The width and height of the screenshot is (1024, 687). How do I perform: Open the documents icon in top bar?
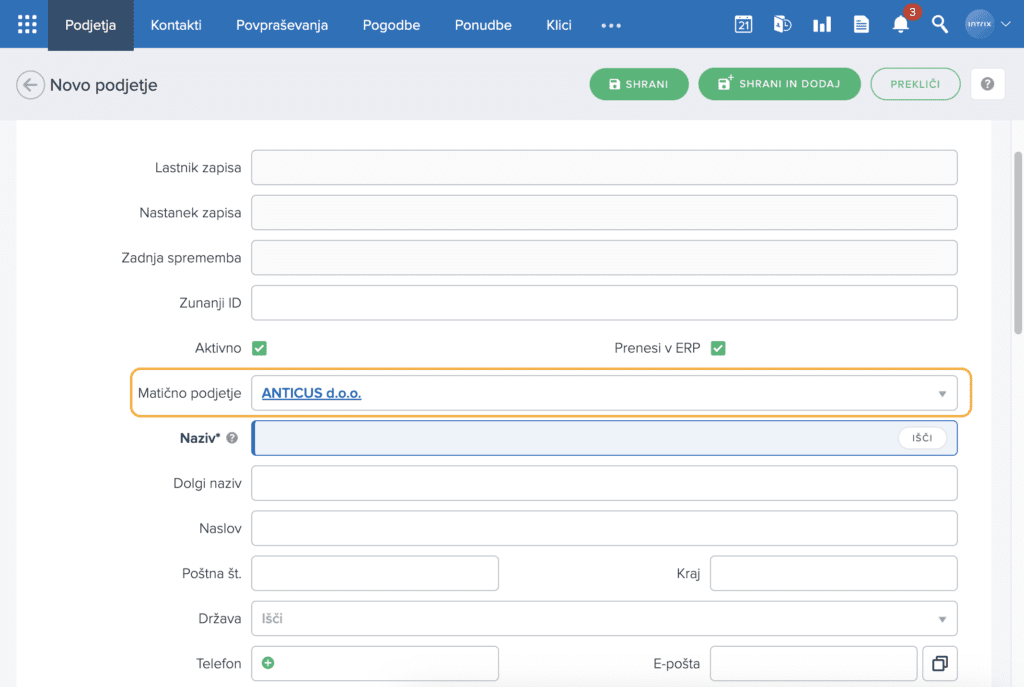point(861,25)
